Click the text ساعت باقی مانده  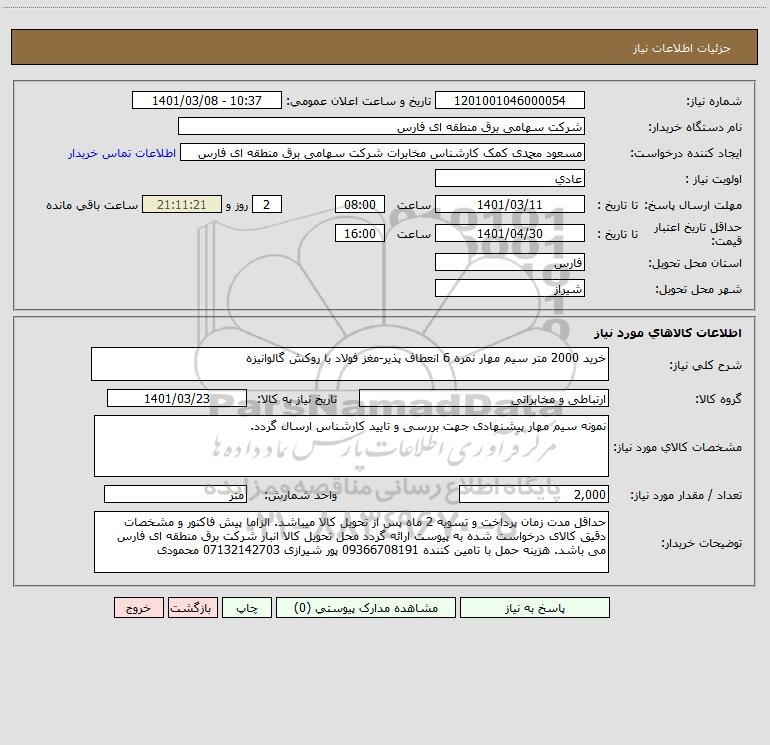coord(92,205)
